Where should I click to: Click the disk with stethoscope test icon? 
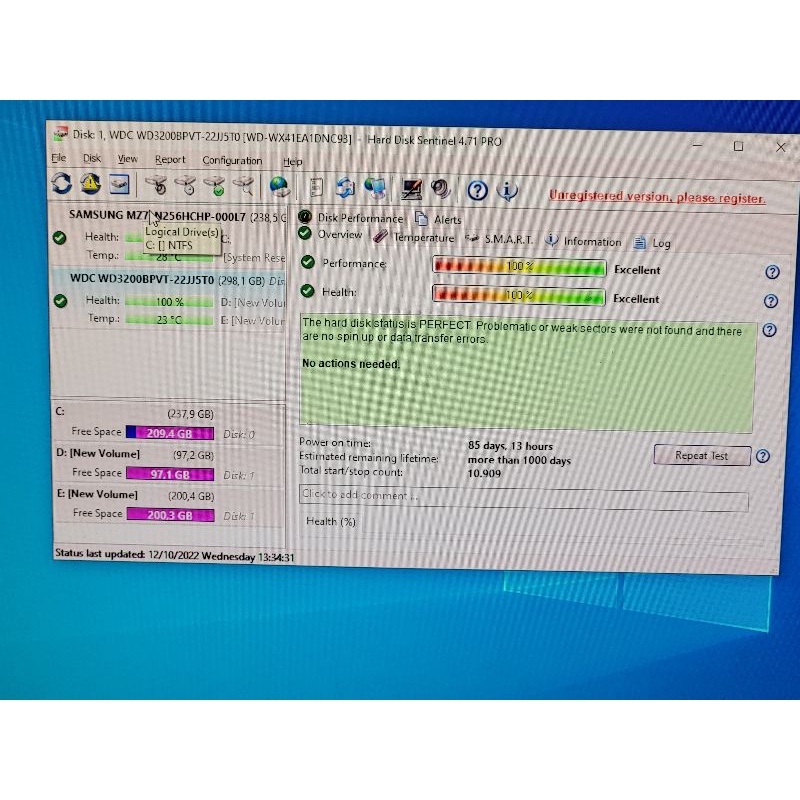coord(156,185)
